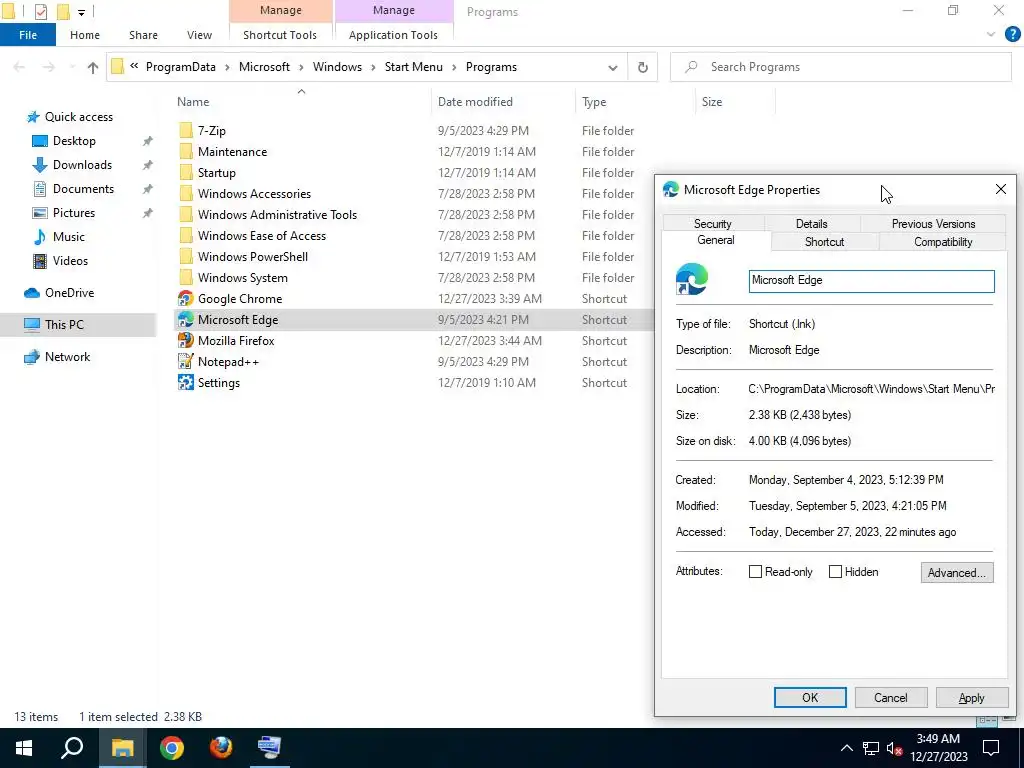This screenshot has height=768, width=1024.
Task: Show hidden system tray icons
Action: click(846, 748)
